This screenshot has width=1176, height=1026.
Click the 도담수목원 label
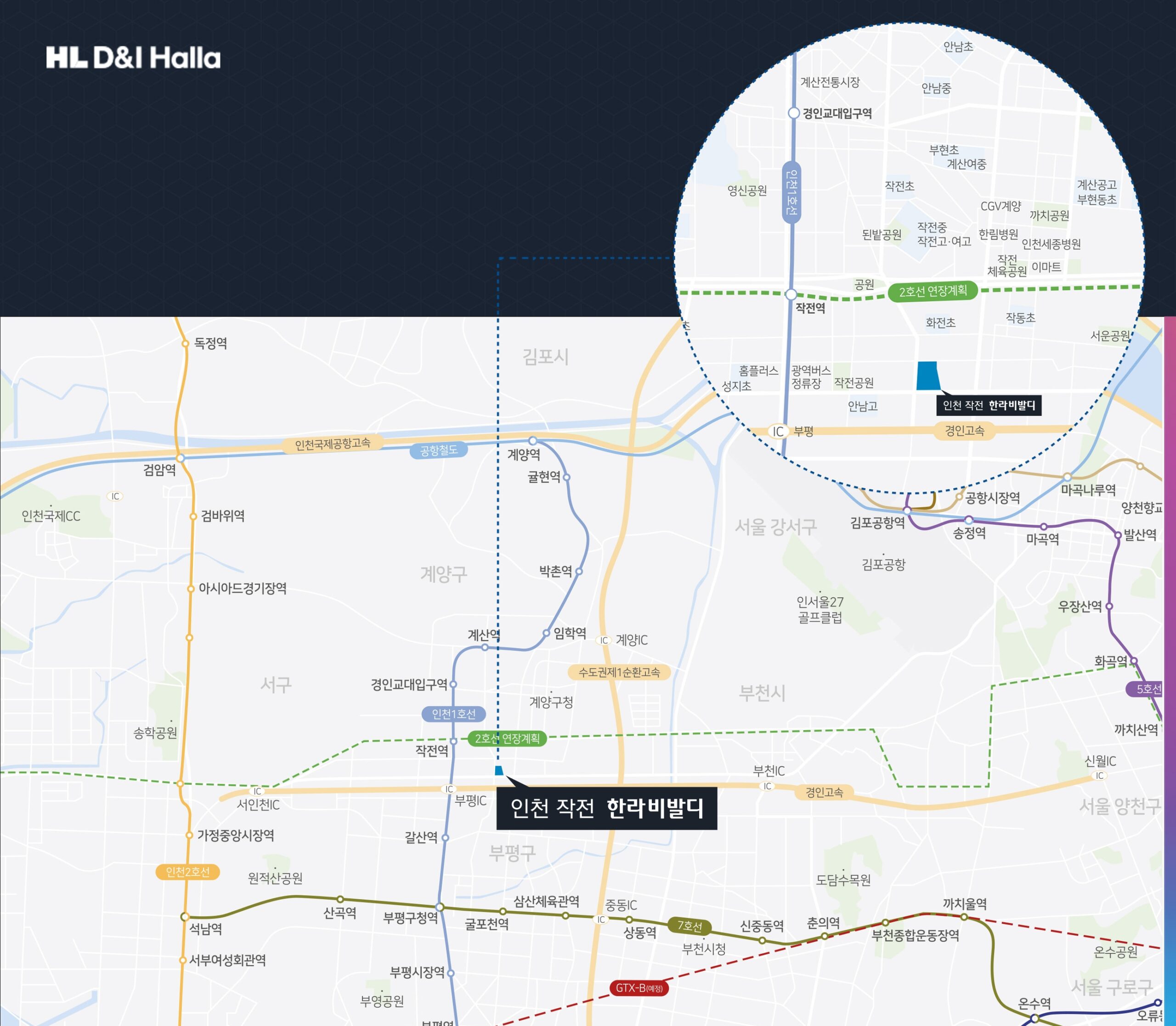pos(843,880)
